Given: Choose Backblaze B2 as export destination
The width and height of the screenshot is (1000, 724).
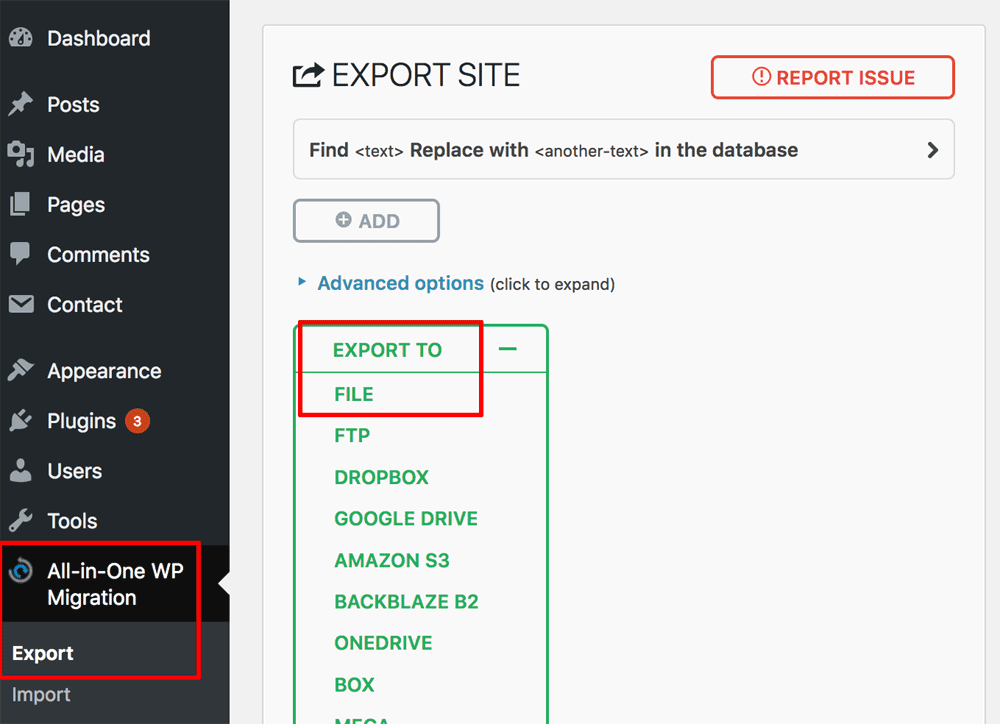Looking at the screenshot, I should coord(406,602).
